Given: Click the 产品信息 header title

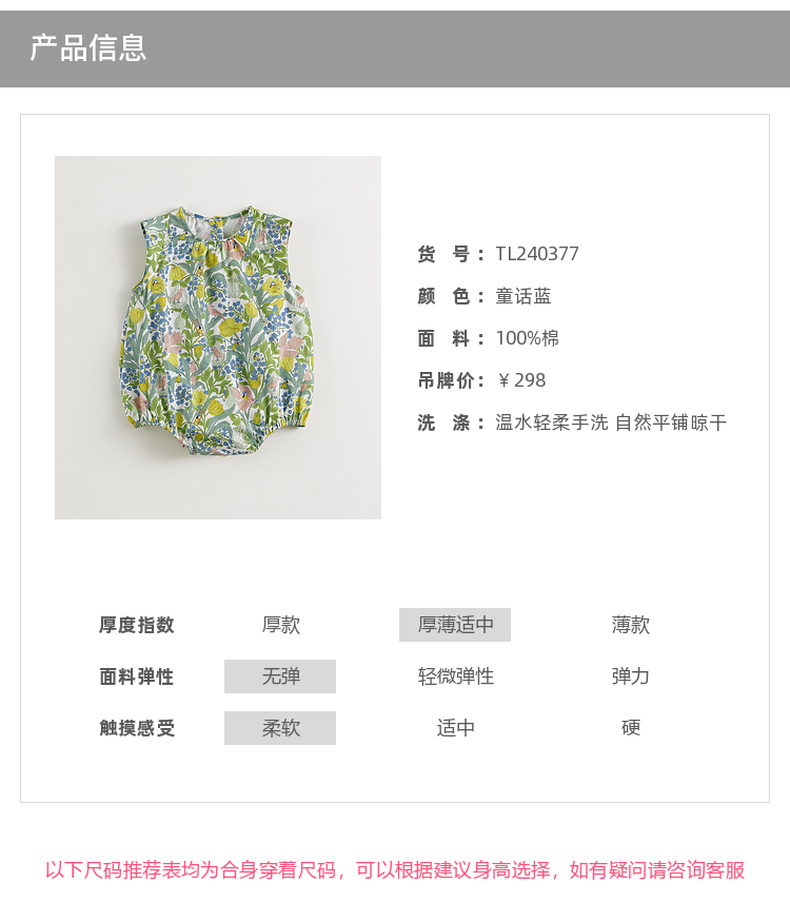Looking at the screenshot, I should coord(88,48).
